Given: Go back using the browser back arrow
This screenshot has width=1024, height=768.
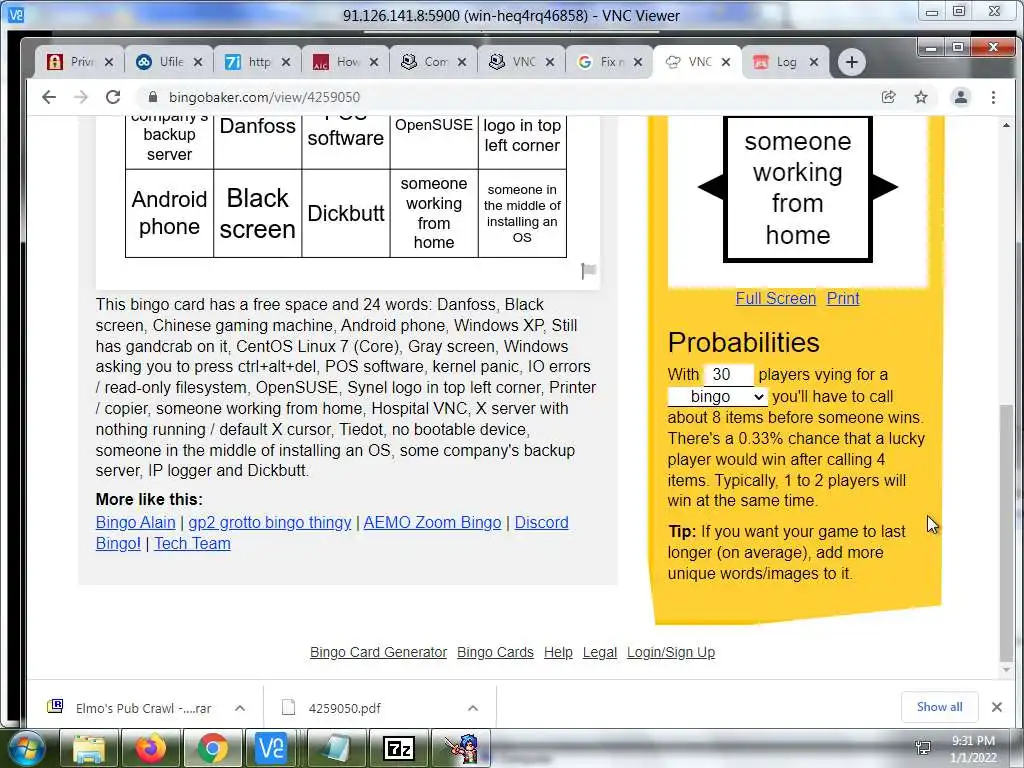Looking at the screenshot, I should tap(49, 97).
